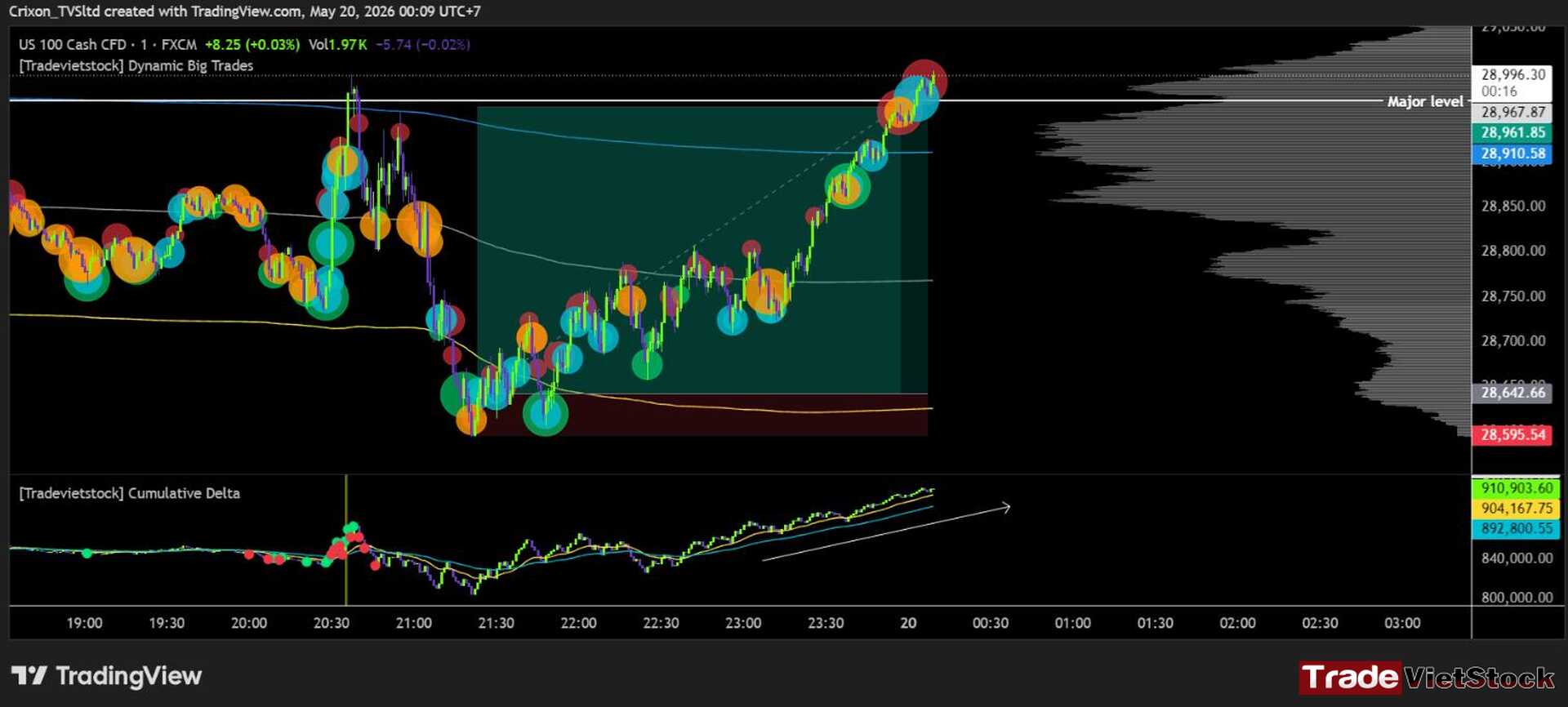The image size is (1568, 707).
Task: Click the snapshot header creation caption
Action: coord(244,11)
